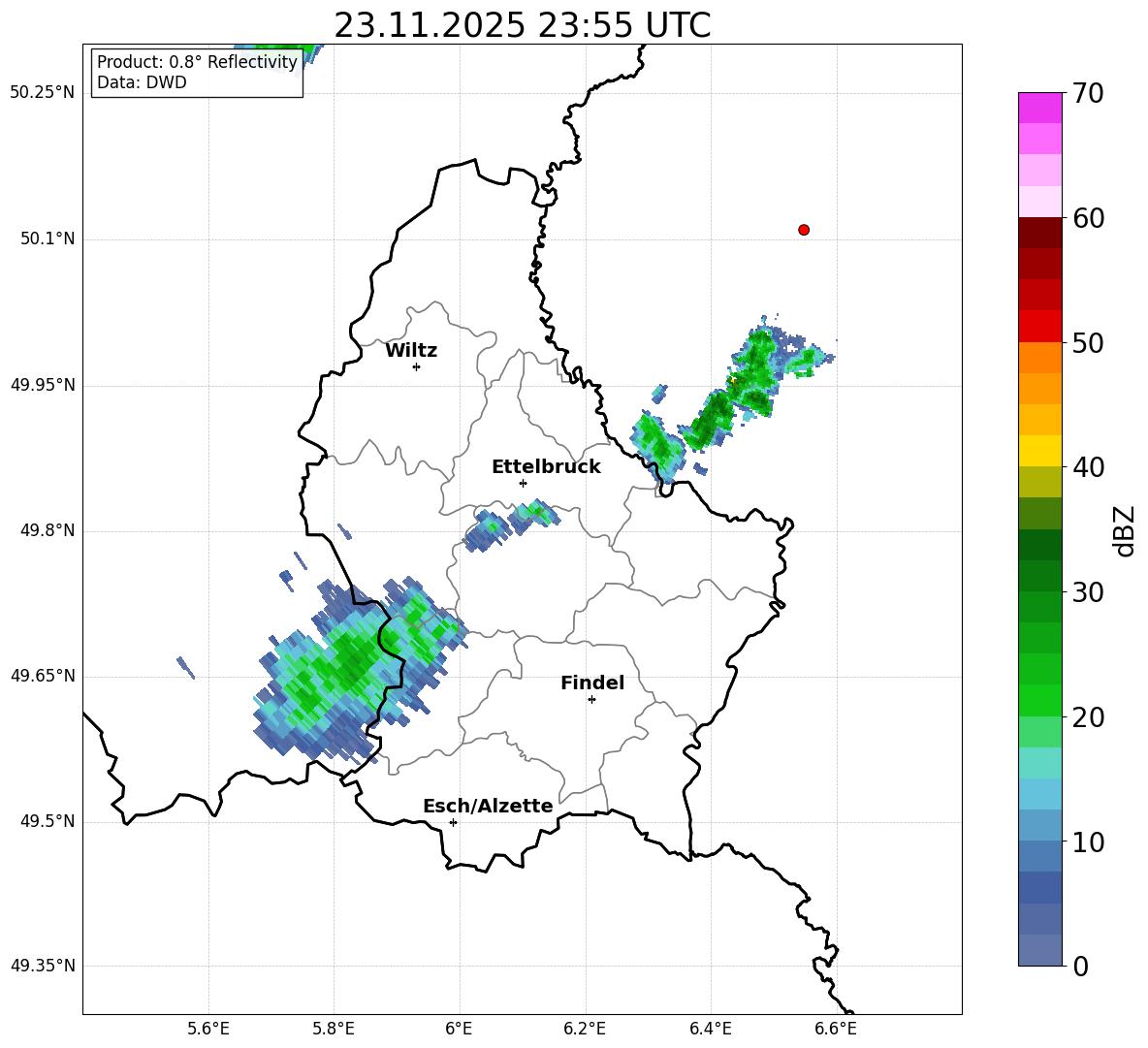1148x1048 pixels.
Task: Click the 49.35°N latitude label
Action: [x=43, y=967]
